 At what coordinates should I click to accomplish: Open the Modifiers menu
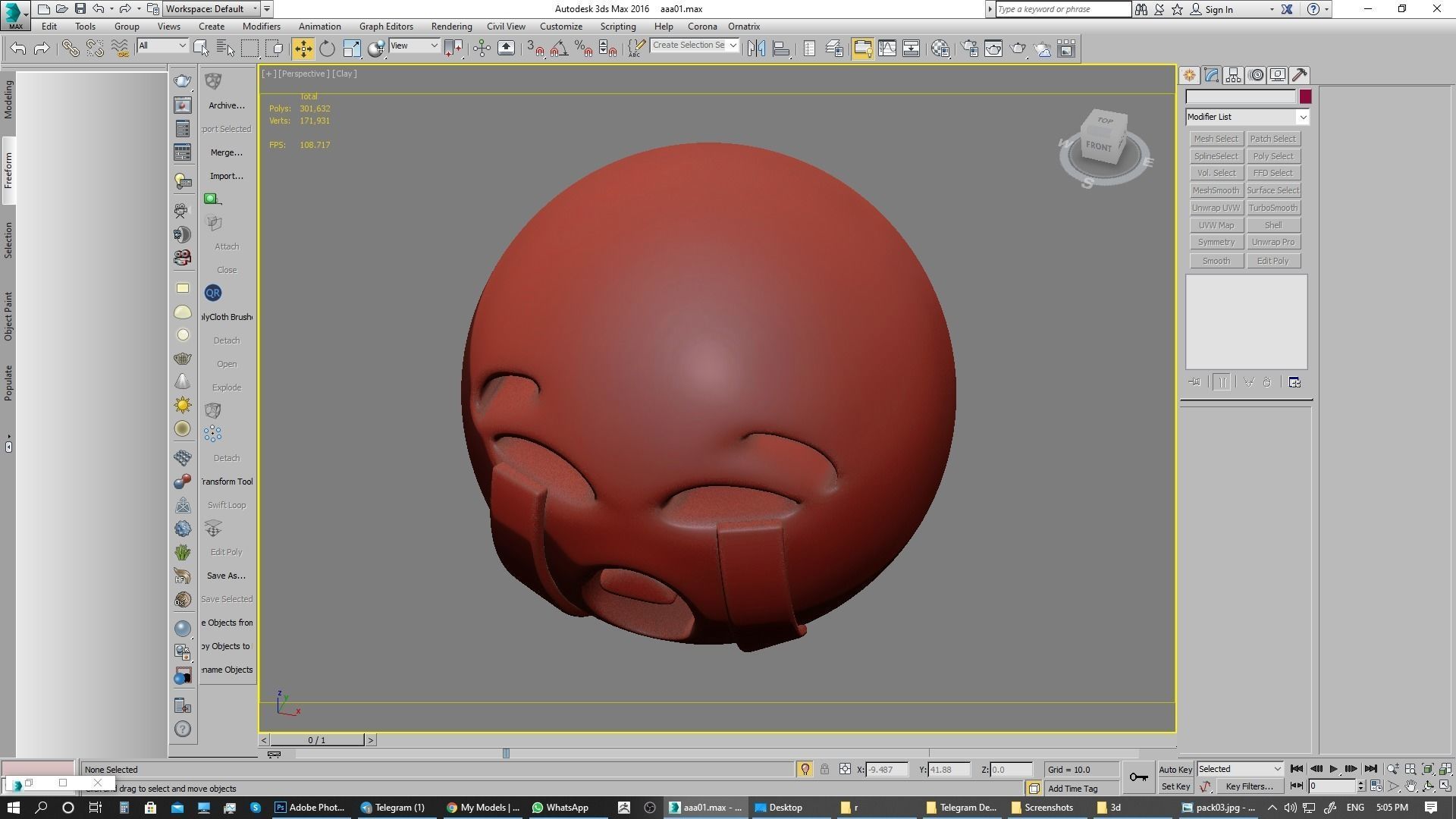pos(261,26)
